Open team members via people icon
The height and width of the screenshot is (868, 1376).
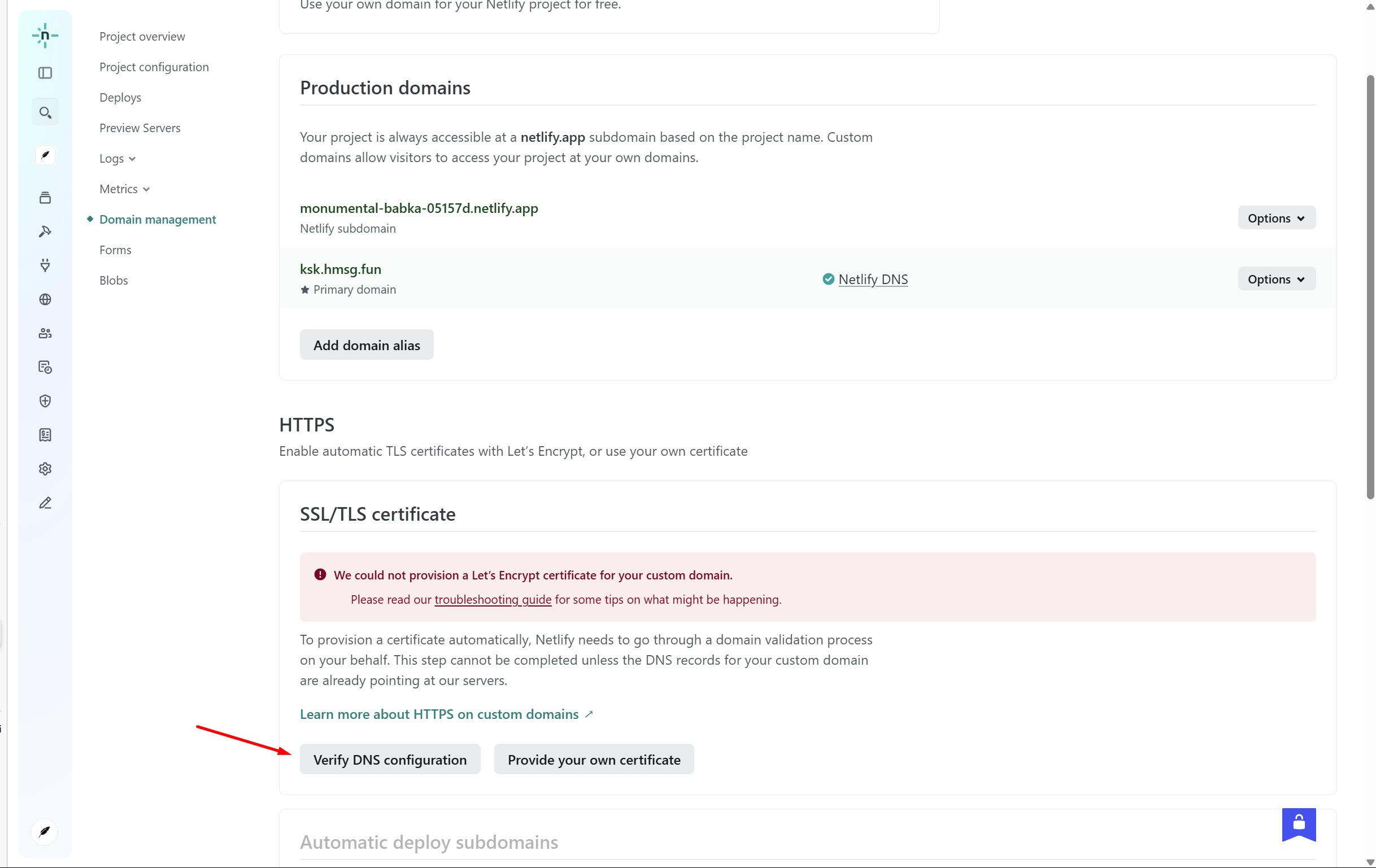(45, 333)
